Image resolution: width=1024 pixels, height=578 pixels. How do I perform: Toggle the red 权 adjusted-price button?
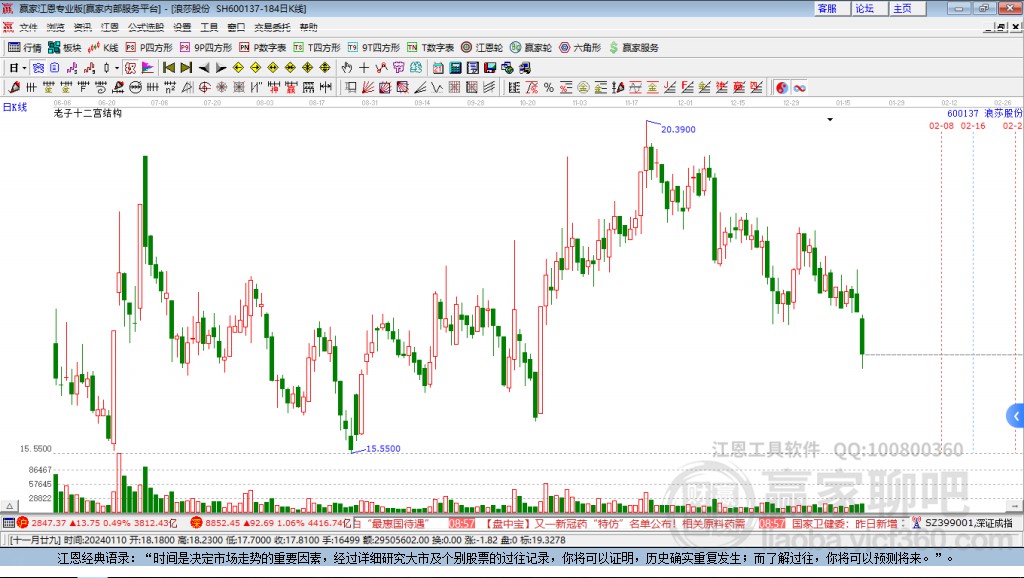[x=131, y=68]
